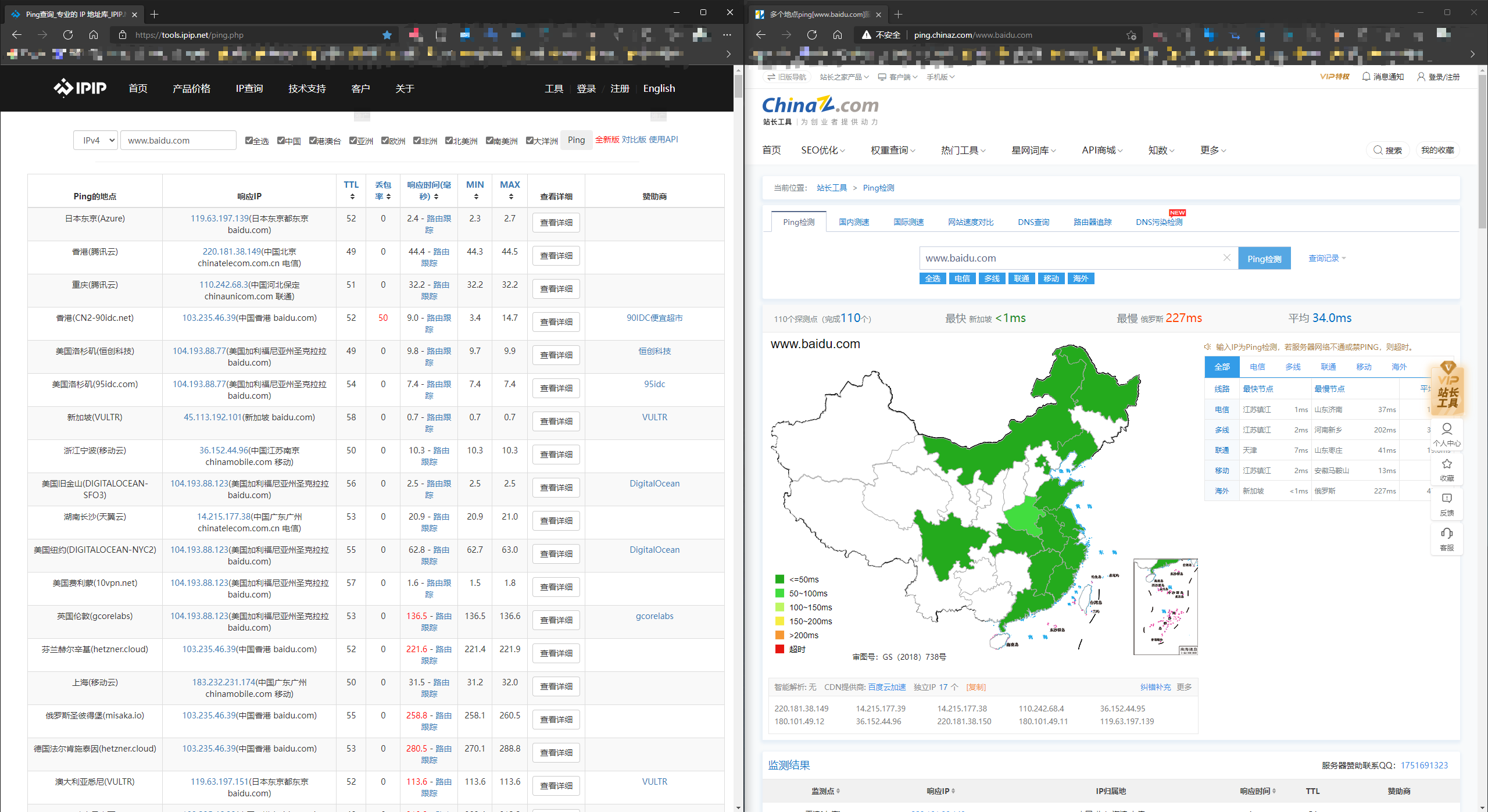The image size is (1488, 812).
Task: Sort IPIP table by TTL
Action: pos(351,190)
